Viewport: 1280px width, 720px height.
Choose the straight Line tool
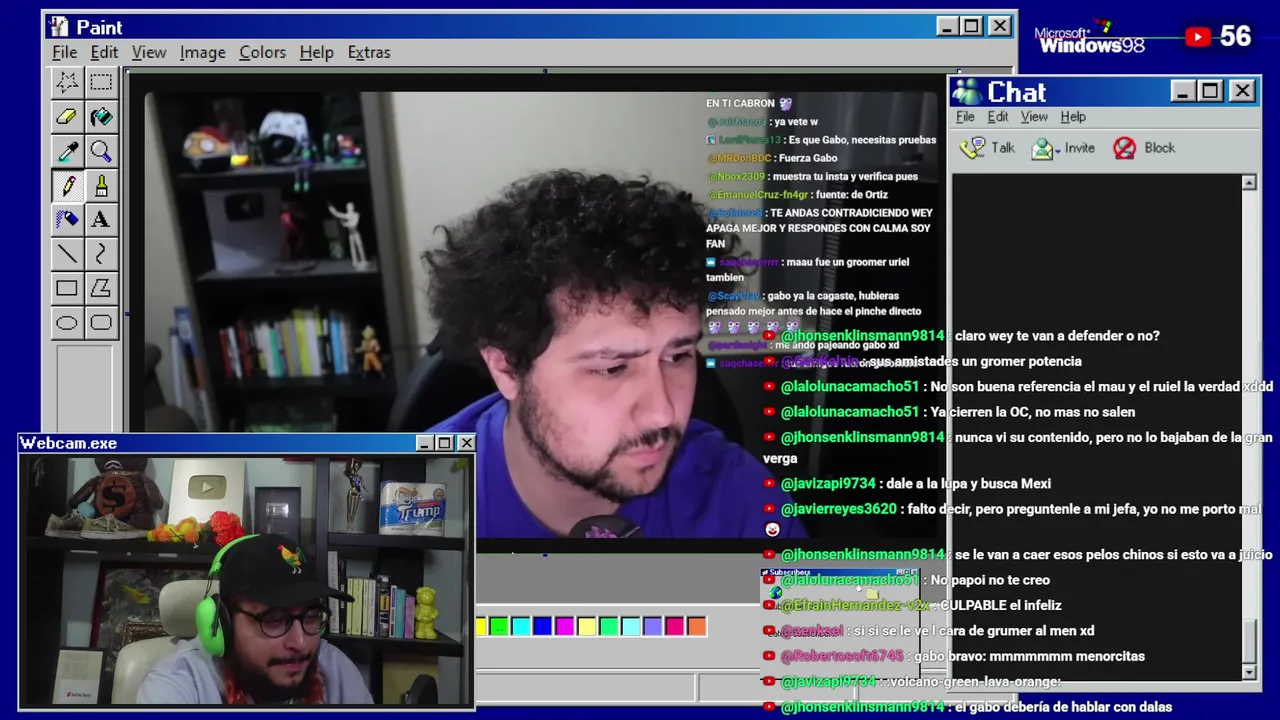(x=67, y=253)
